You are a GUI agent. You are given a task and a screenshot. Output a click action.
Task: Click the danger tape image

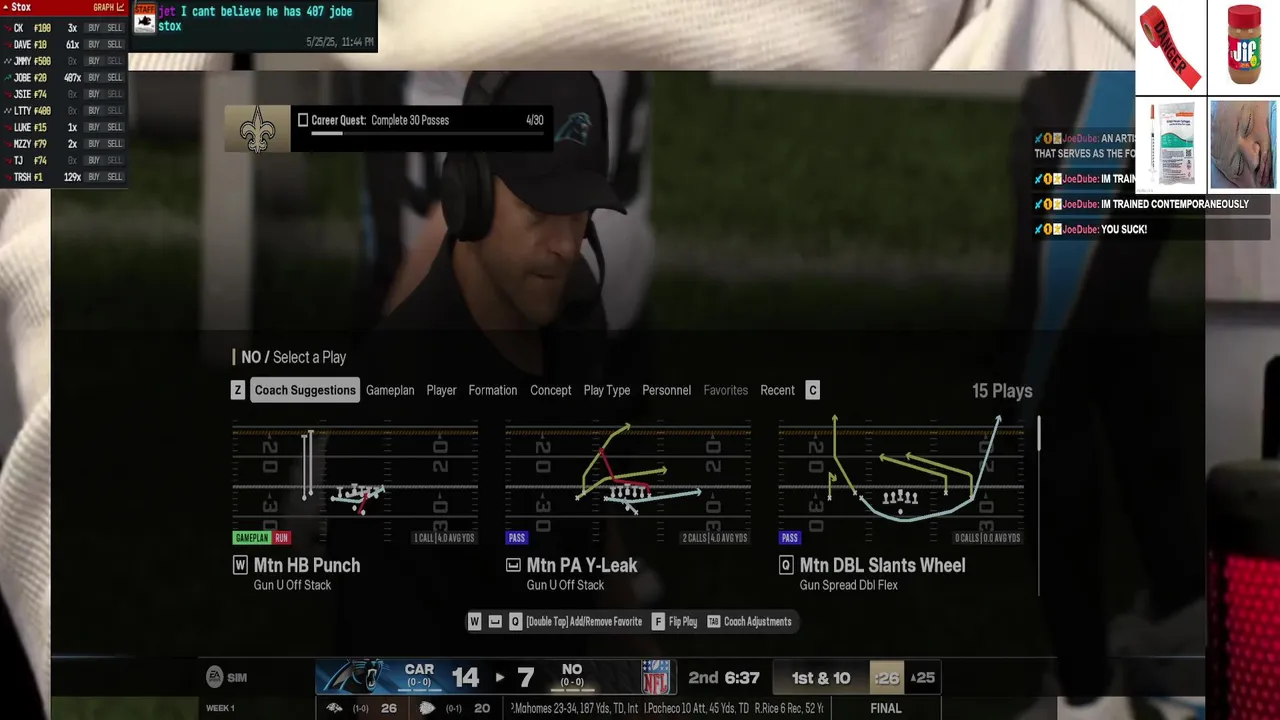point(1170,47)
